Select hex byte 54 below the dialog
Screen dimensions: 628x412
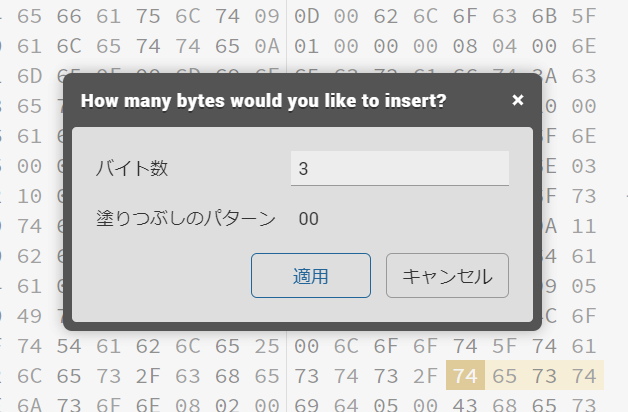tap(69, 346)
